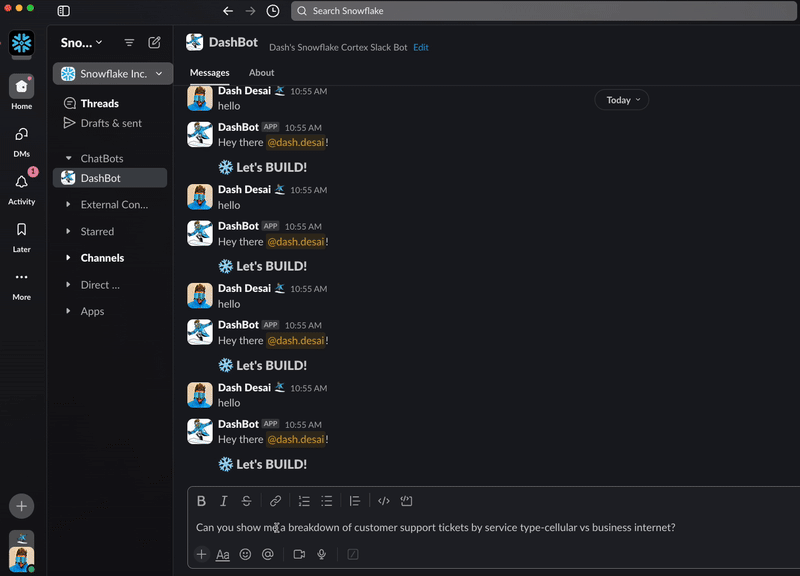
Task: Open the history clock icon
Action: click(x=273, y=11)
